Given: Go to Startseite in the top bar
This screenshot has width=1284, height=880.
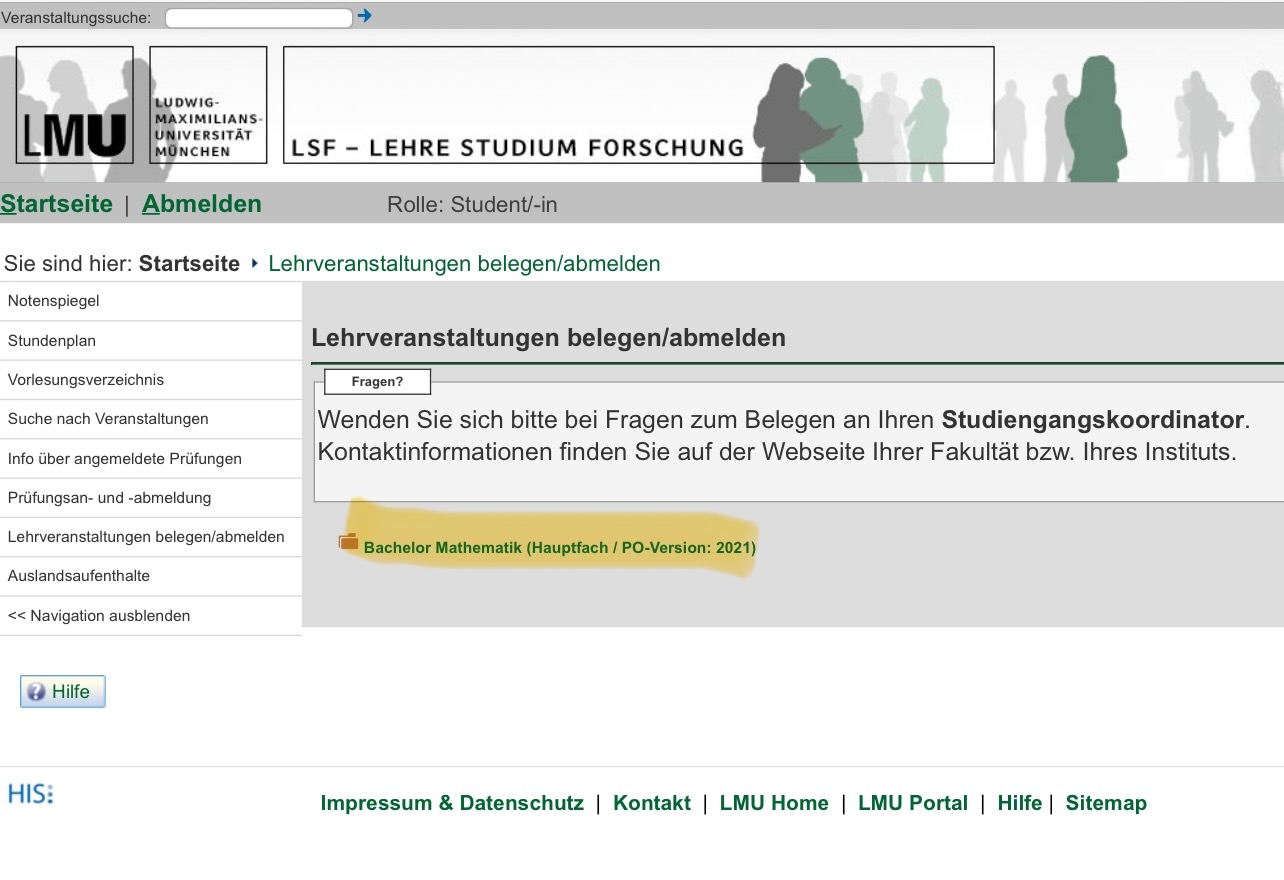Looking at the screenshot, I should pyautogui.click(x=56, y=204).
